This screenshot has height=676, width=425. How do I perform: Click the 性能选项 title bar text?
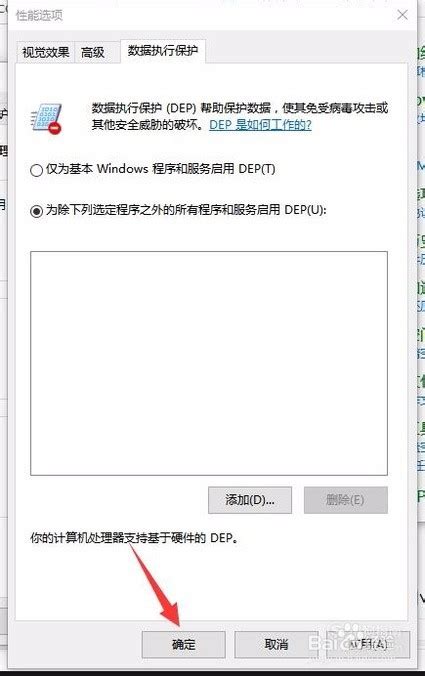(39, 16)
